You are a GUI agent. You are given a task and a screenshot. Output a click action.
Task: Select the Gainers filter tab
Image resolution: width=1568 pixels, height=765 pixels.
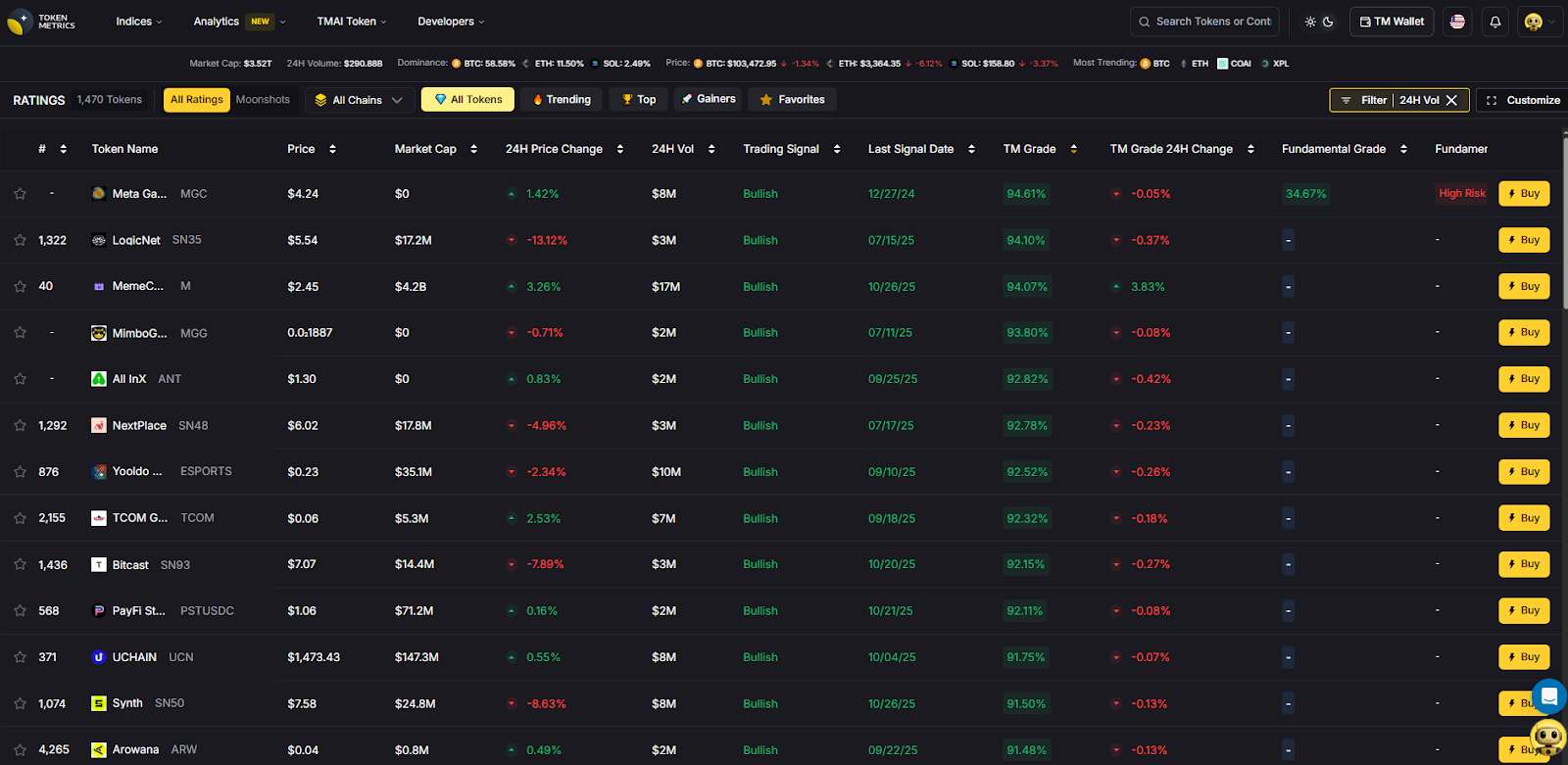pos(708,100)
